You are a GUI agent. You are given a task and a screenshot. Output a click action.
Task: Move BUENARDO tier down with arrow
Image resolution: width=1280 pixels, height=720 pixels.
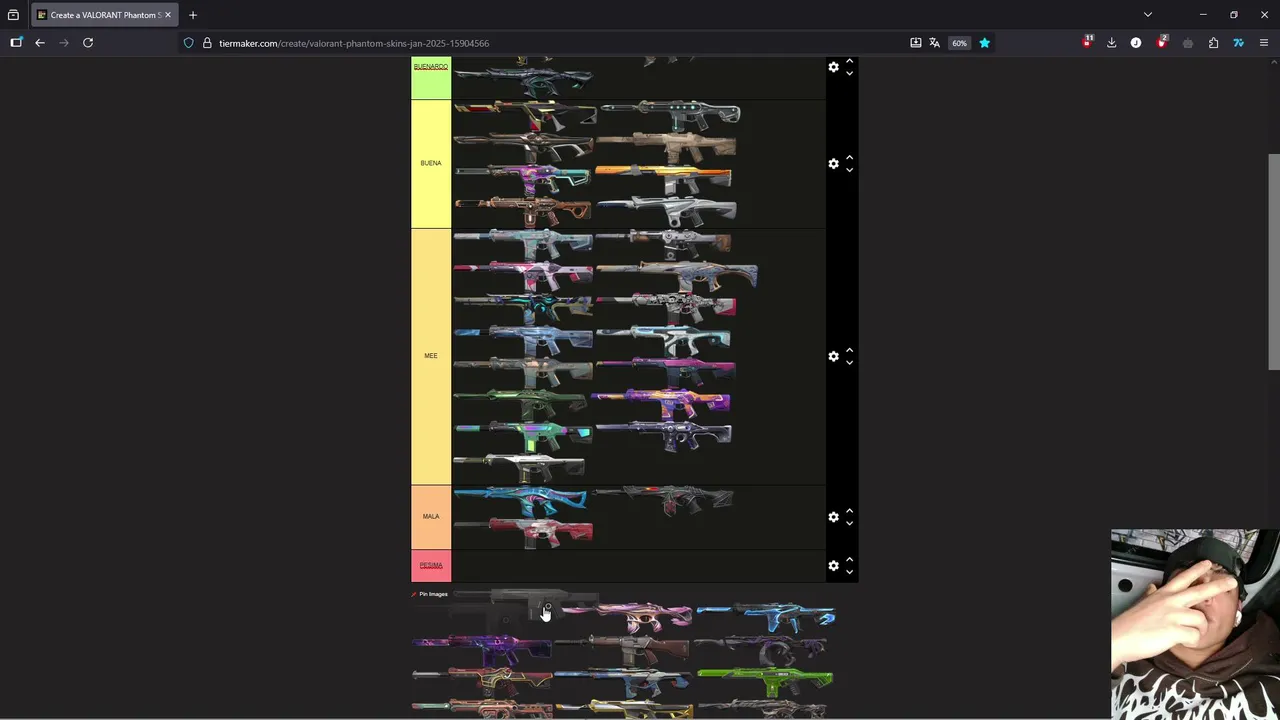(x=849, y=73)
